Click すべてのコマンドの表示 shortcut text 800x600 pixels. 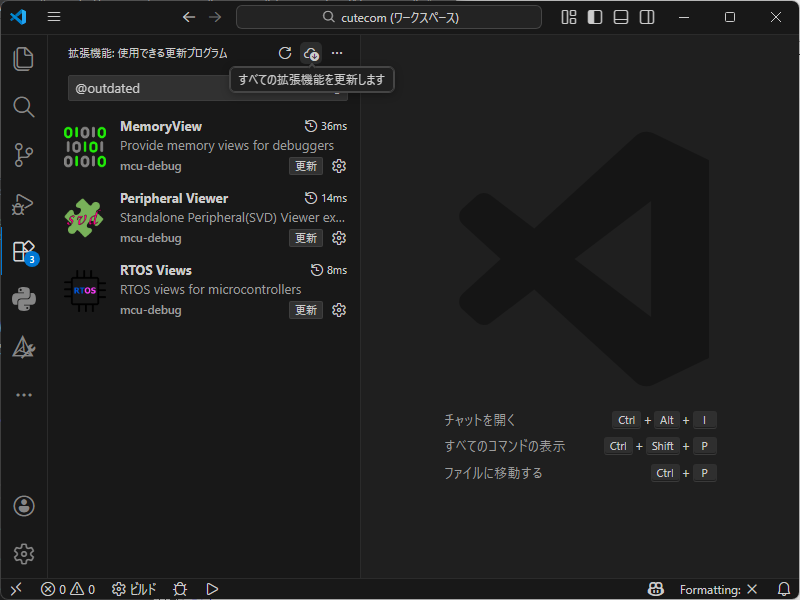click(505, 446)
